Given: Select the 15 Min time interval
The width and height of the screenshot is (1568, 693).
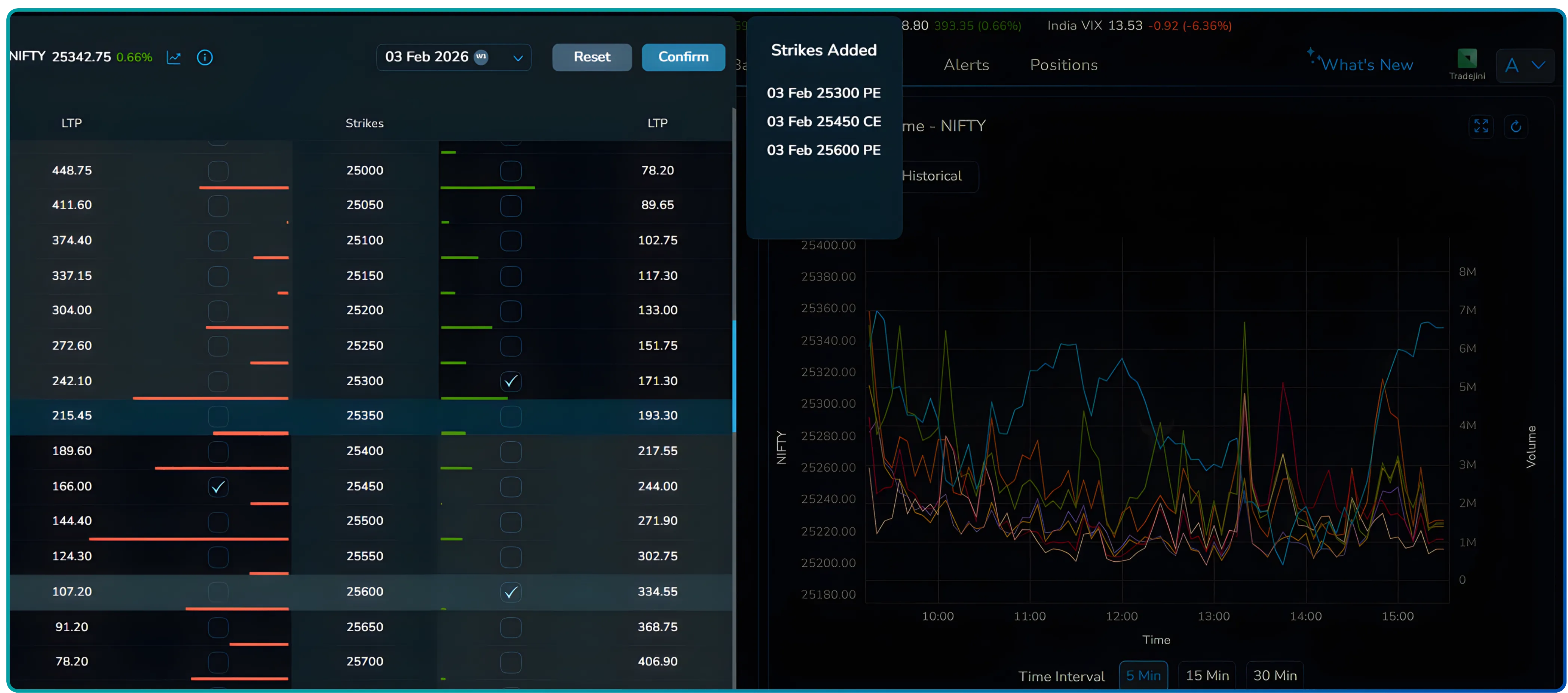Looking at the screenshot, I should [x=1207, y=675].
